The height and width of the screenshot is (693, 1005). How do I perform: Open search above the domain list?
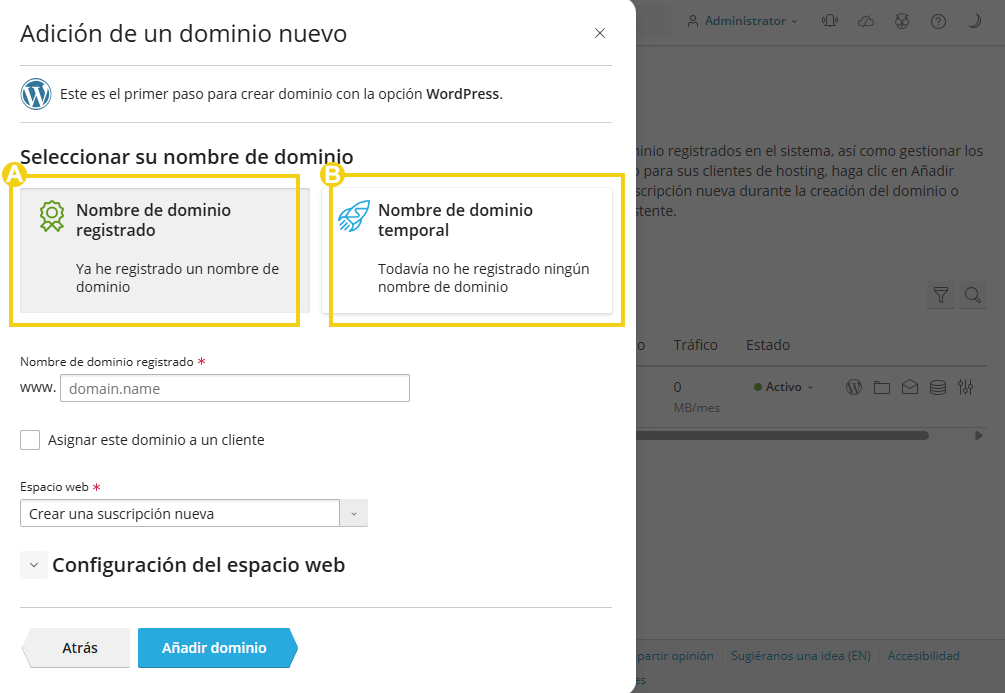(x=972, y=295)
